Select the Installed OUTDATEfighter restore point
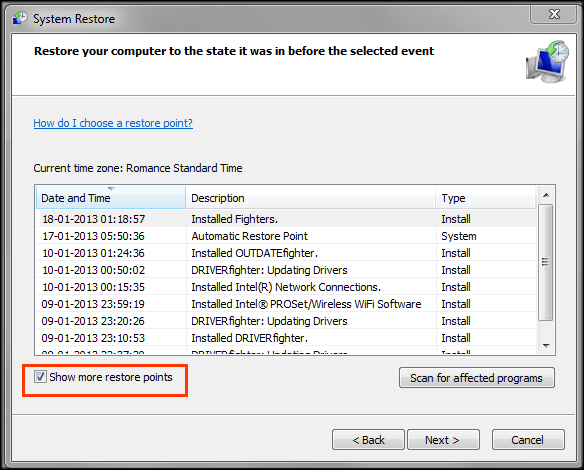Screen dimensions: 584x470 [286, 253]
